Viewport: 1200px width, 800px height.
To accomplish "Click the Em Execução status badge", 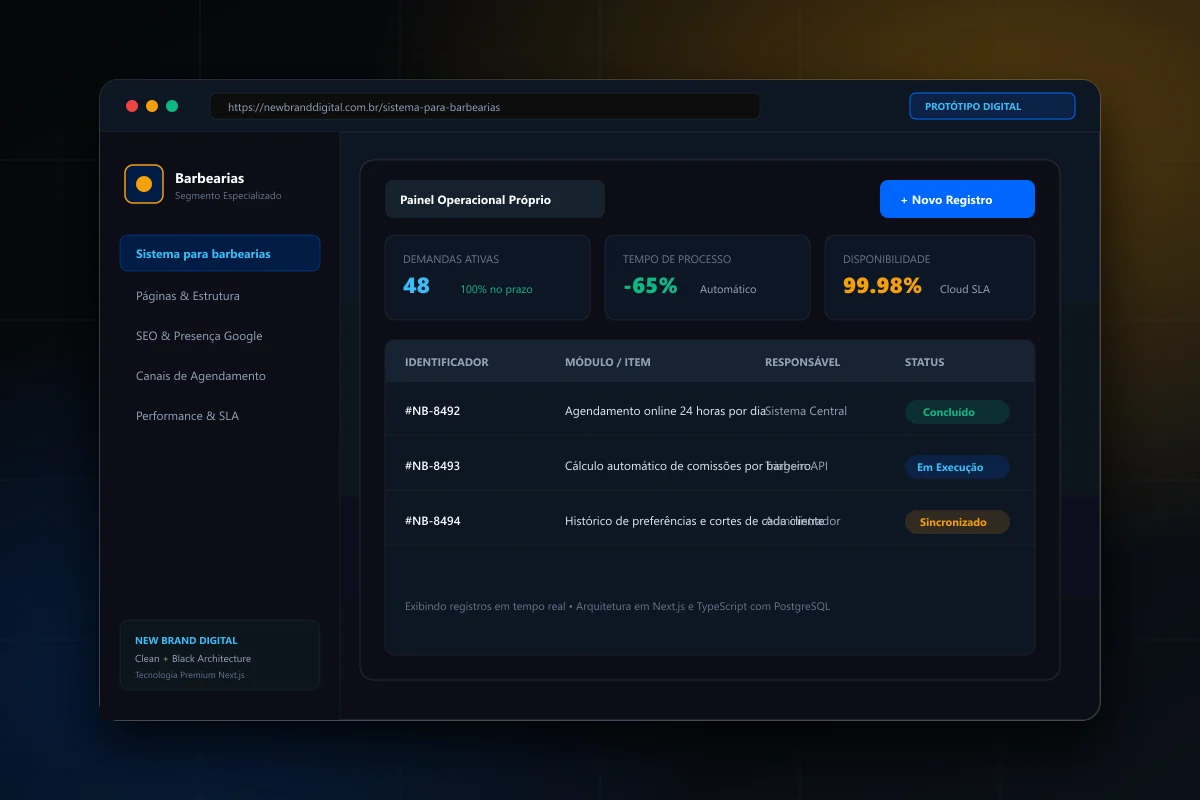I will 957,467.
